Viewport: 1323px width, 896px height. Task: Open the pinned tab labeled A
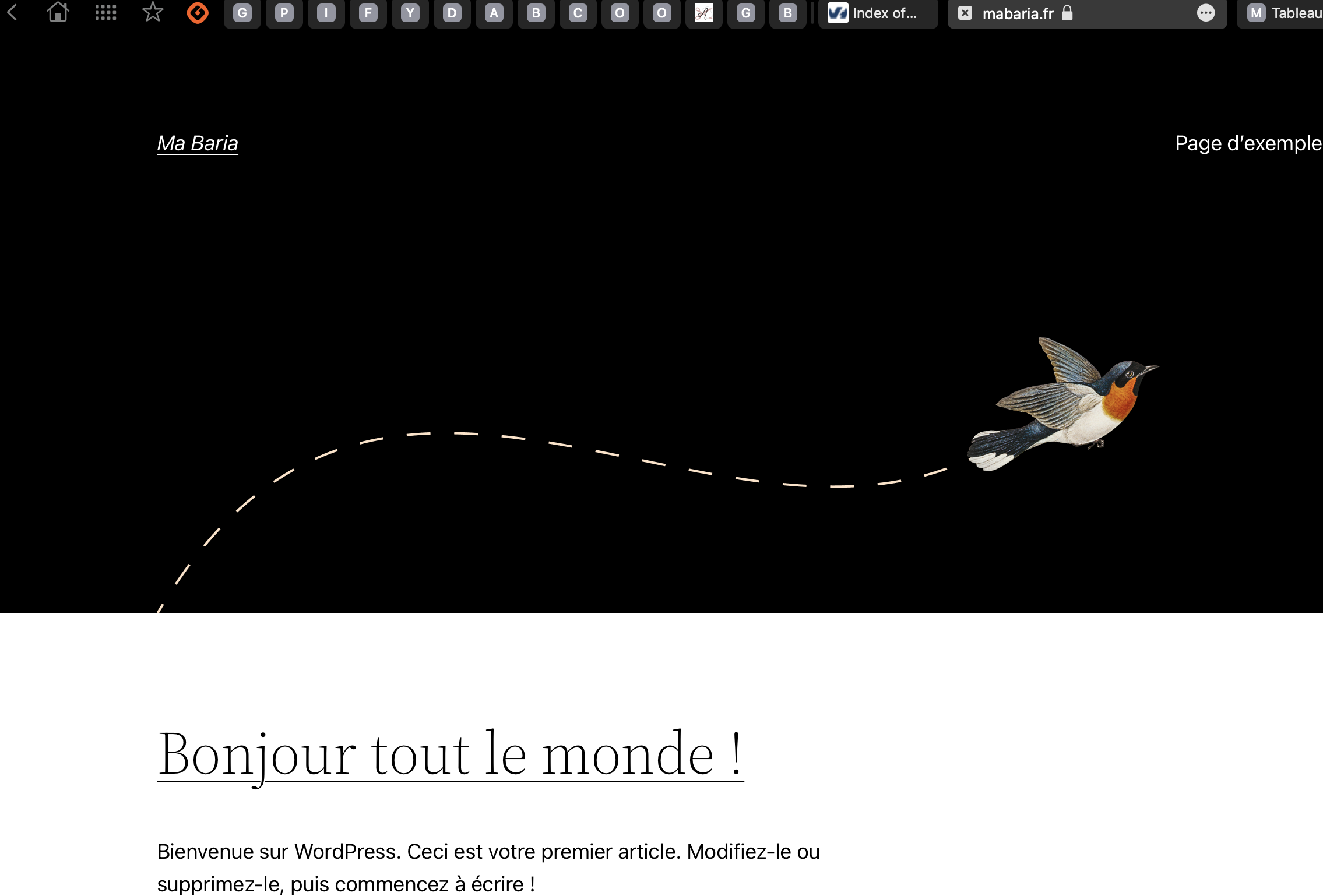pyautogui.click(x=494, y=13)
